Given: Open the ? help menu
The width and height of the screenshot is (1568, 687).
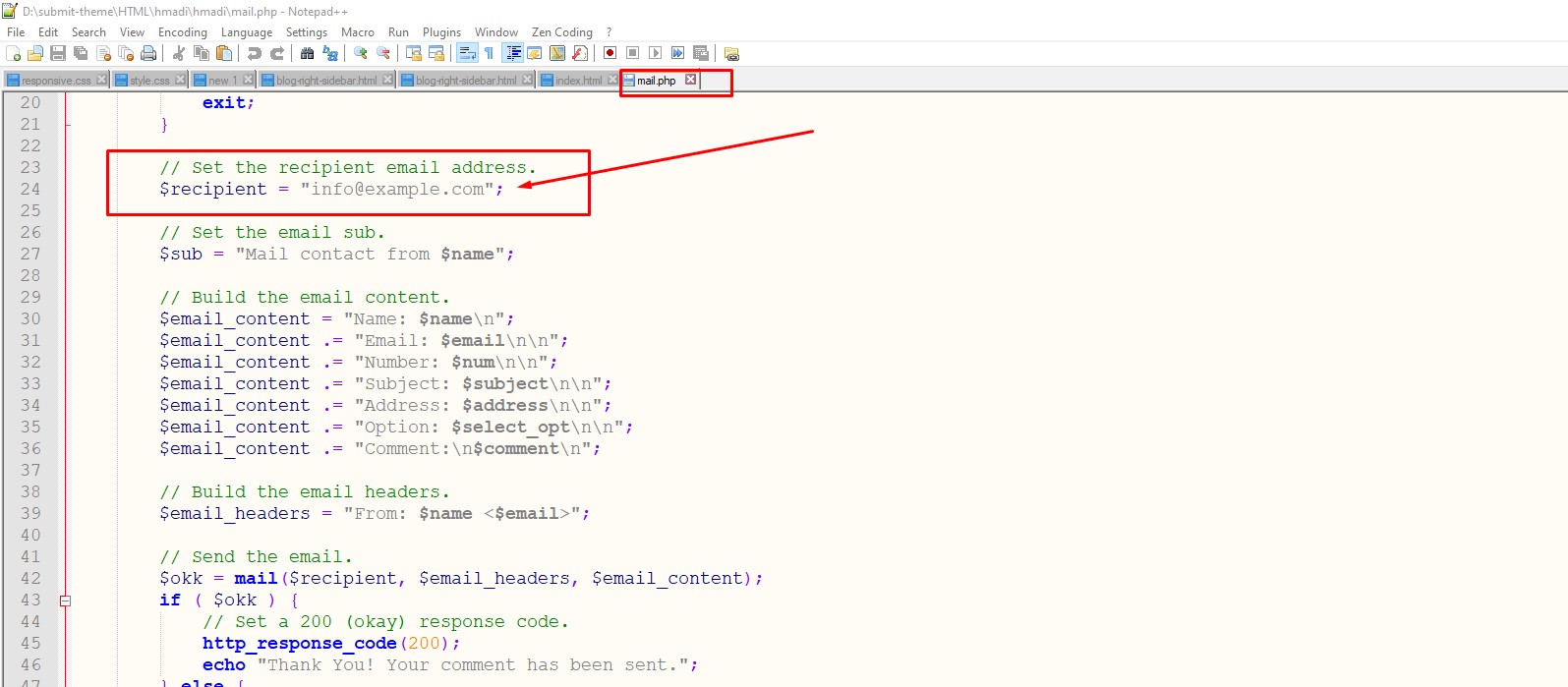Looking at the screenshot, I should pyautogui.click(x=609, y=32).
